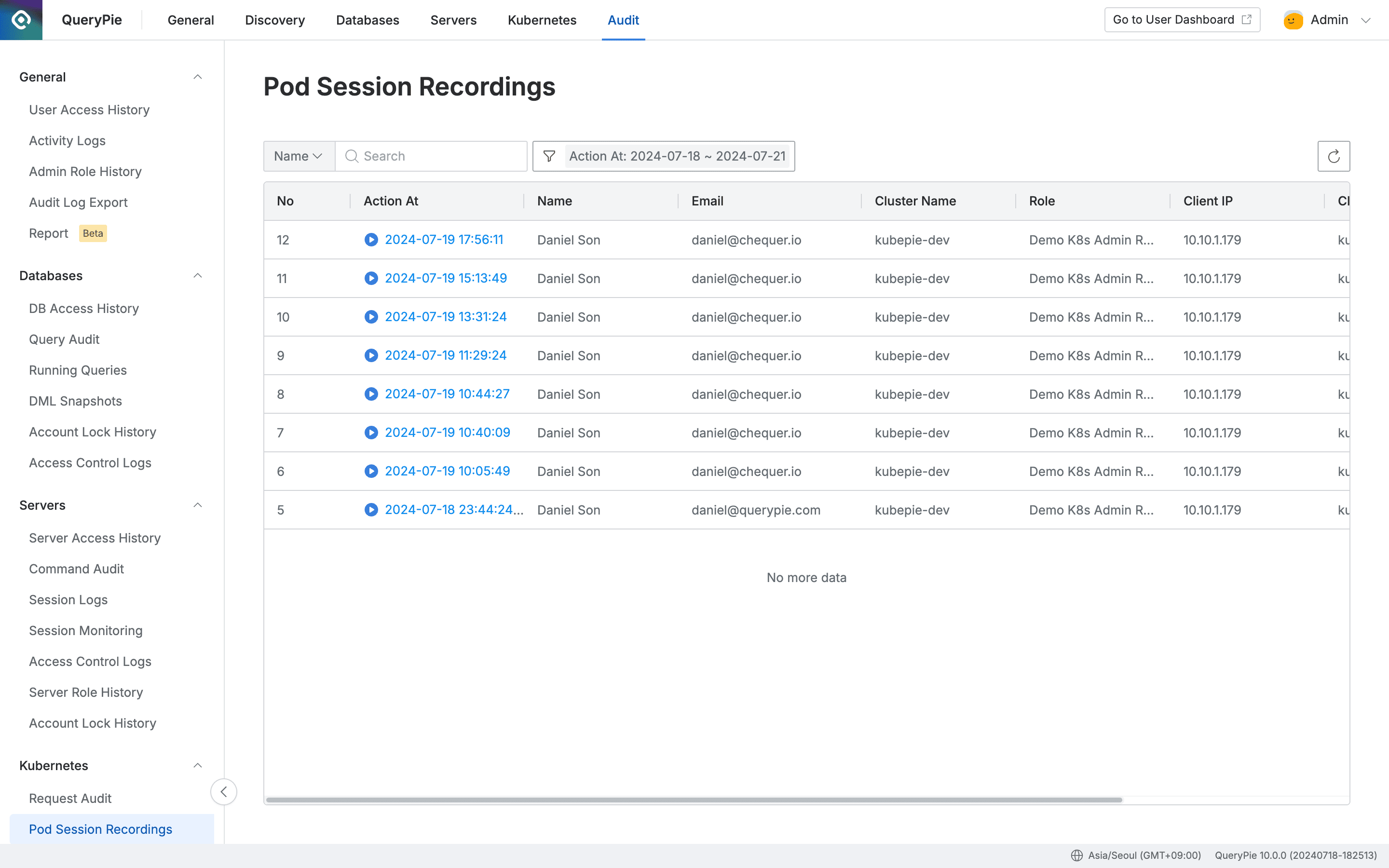
Task: Refresh the Pod Session Recordings list
Action: point(1334,156)
